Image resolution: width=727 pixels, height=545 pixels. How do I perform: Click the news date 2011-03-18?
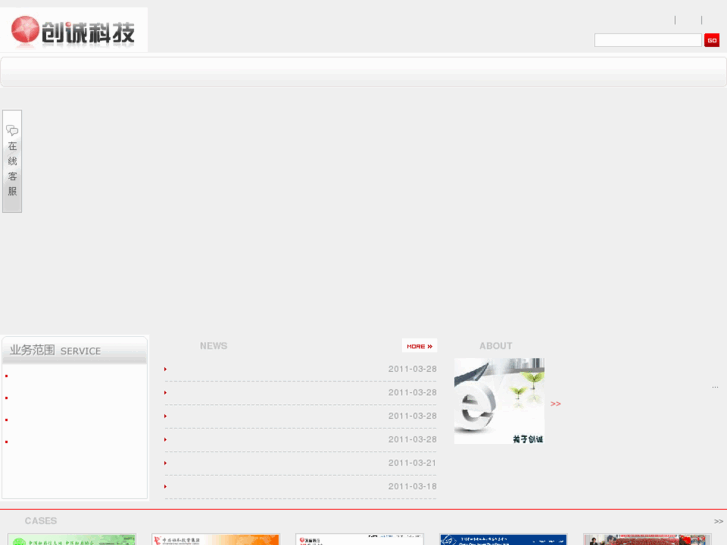[412, 487]
